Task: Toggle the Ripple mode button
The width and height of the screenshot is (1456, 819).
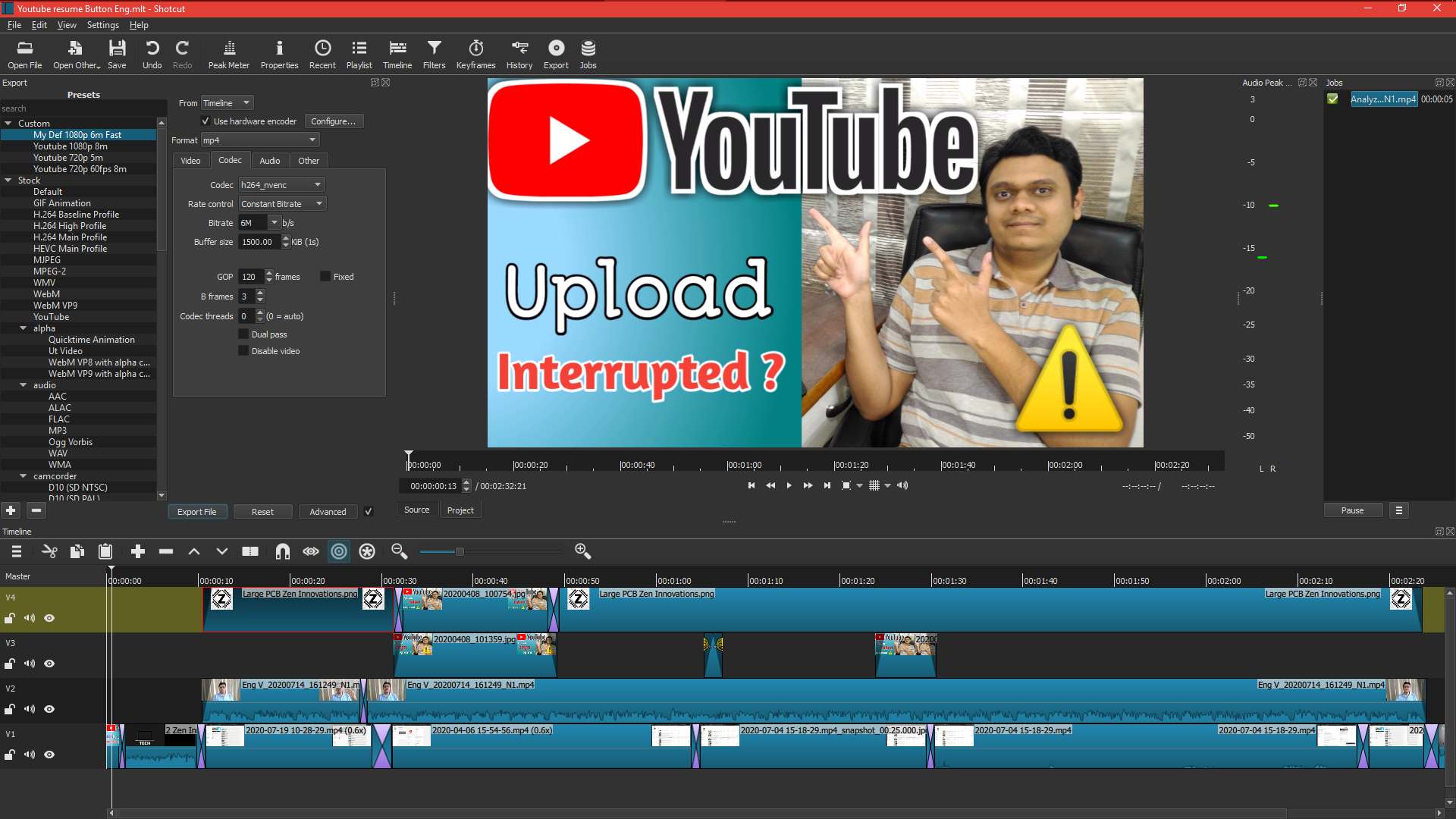Action: pos(339,551)
